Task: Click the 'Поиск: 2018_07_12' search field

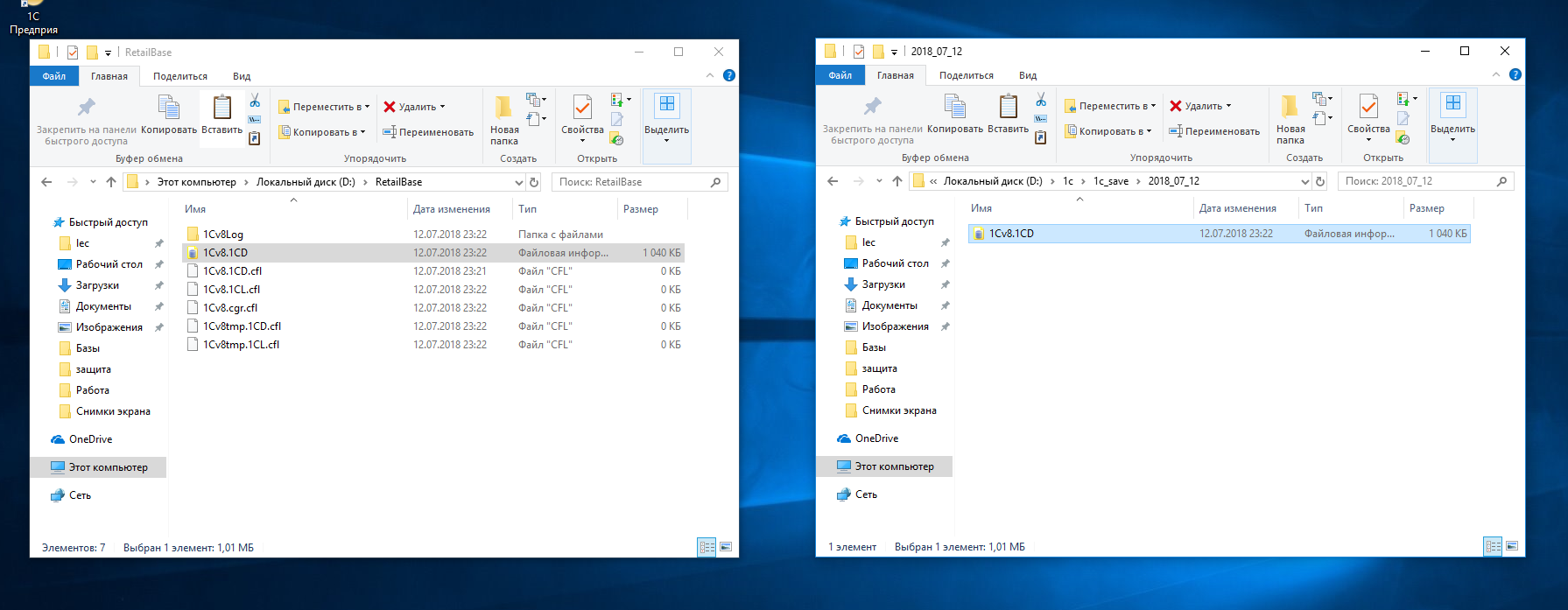Action: tap(1417, 181)
